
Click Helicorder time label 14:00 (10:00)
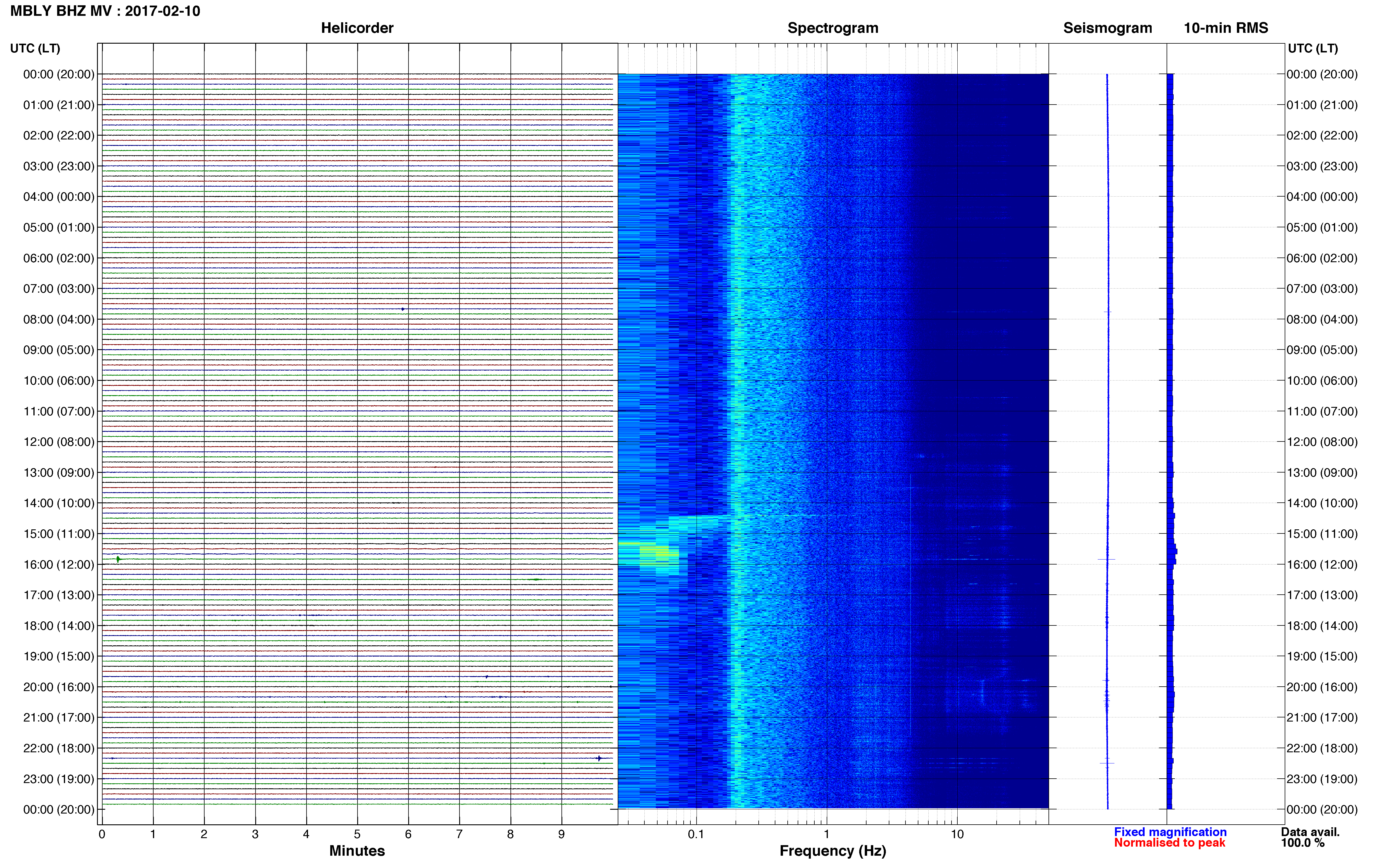[59, 504]
